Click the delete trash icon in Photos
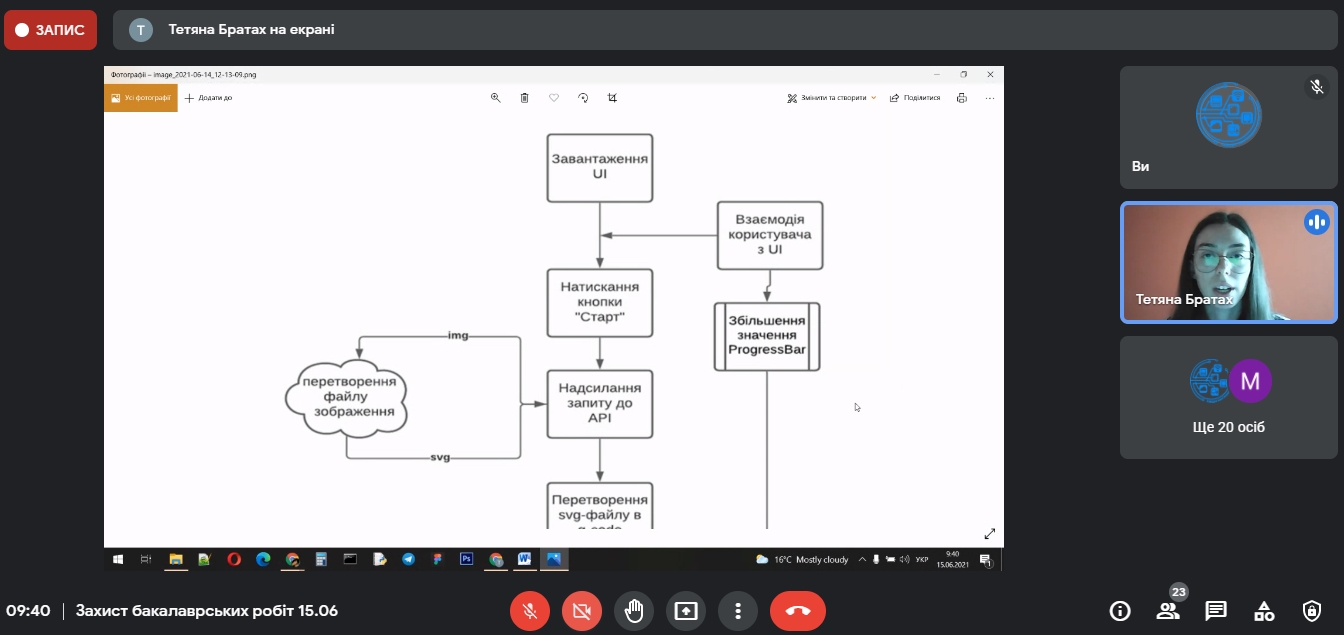Viewport: 1344px width, 635px height. point(524,98)
